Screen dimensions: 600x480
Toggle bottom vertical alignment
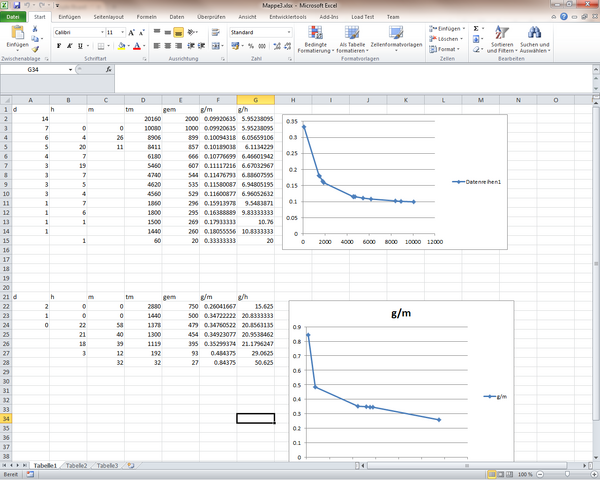point(178,32)
